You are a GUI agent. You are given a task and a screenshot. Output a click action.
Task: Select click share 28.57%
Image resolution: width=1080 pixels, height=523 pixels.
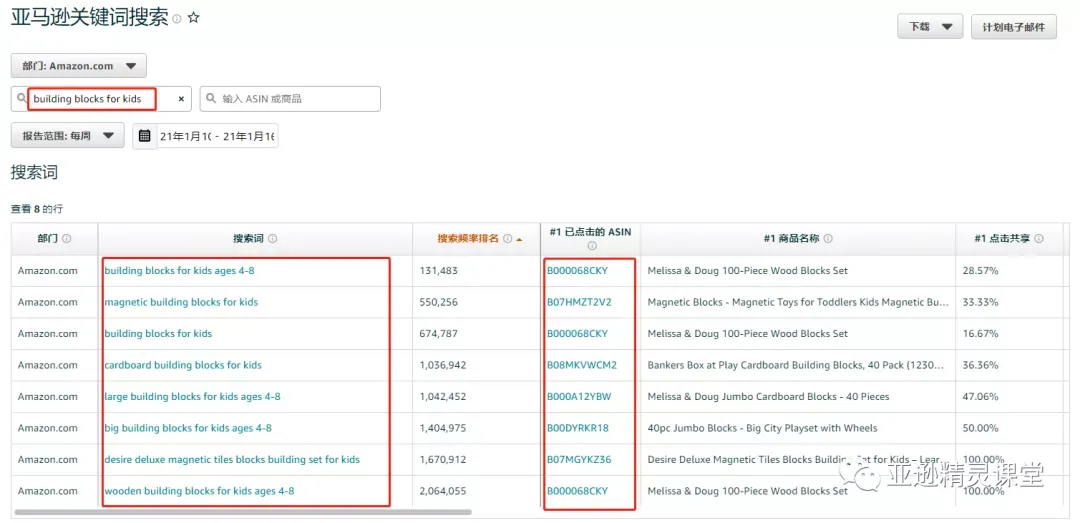point(981,271)
